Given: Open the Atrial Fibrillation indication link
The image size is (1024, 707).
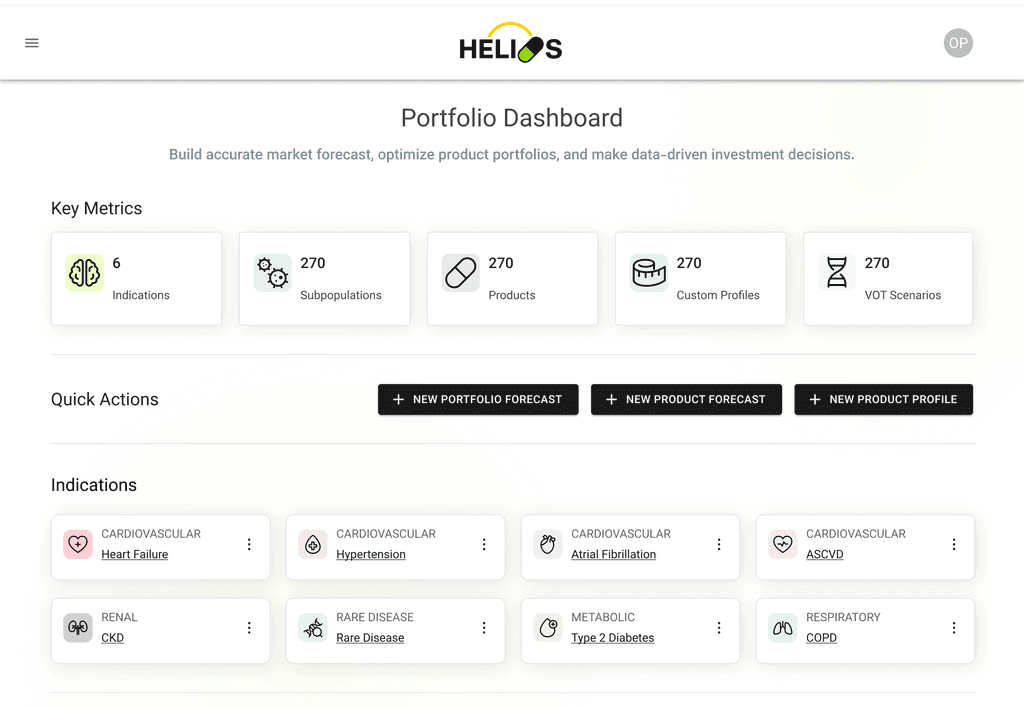Looking at the screenshot, I should point(613,554).
